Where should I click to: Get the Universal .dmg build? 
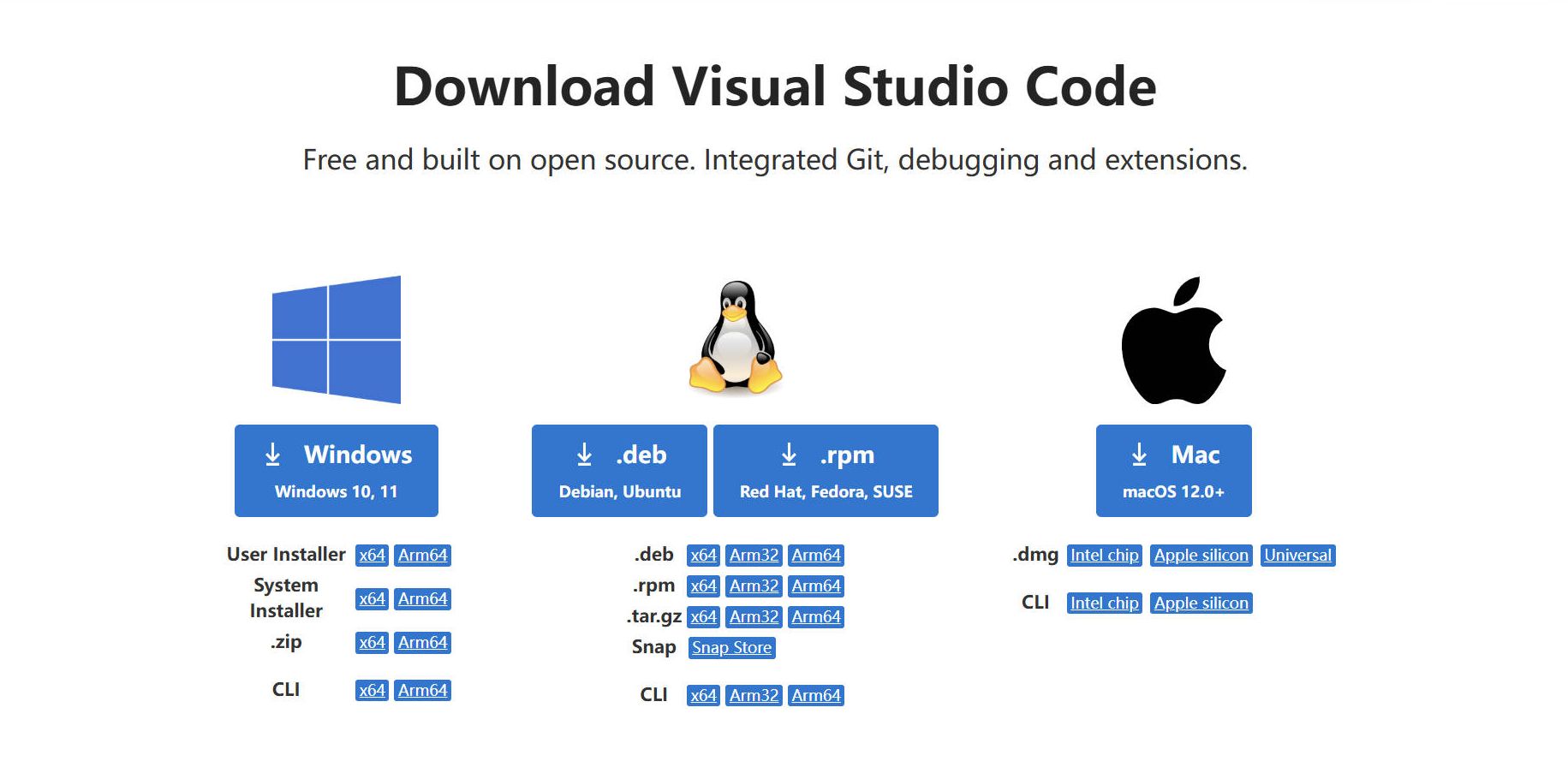pyautogui.click(x=1298, y=555)
